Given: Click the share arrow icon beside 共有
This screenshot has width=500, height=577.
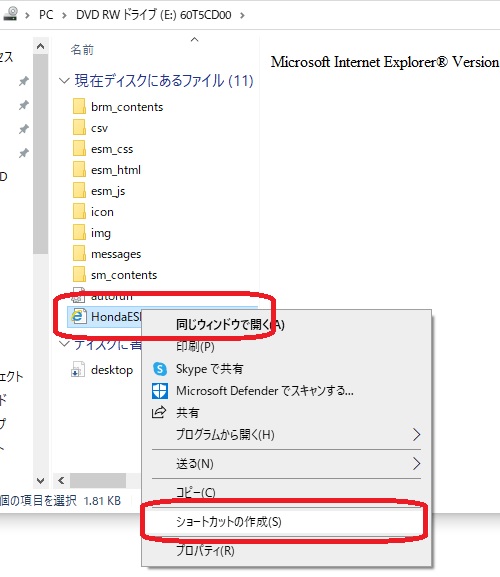Looking at the screenshot, I should [x=159, y=413].
